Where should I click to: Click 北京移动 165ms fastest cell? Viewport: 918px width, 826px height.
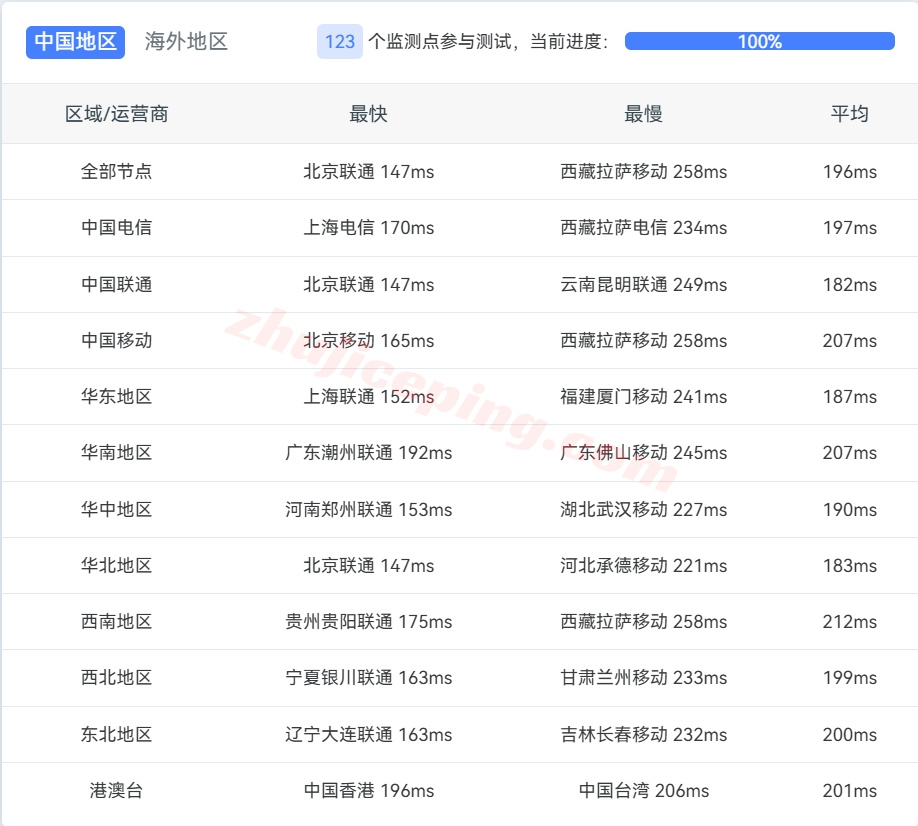[x=368, y=341]
